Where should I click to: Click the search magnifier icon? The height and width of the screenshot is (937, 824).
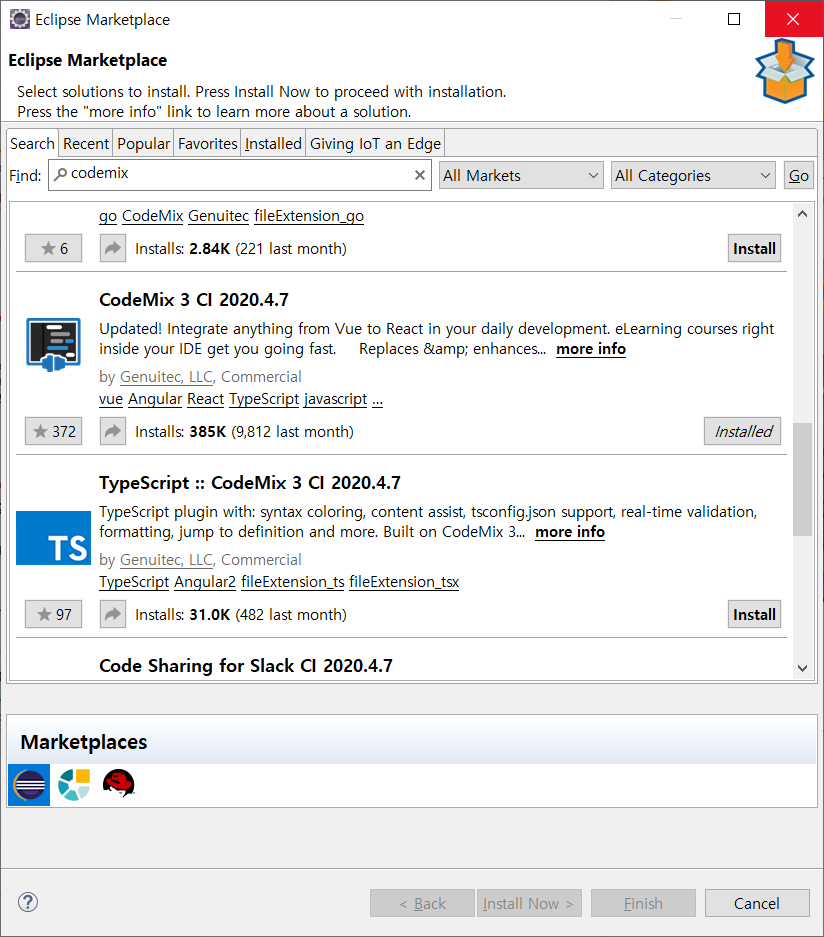pyautogui.click(x=60, y=174)
